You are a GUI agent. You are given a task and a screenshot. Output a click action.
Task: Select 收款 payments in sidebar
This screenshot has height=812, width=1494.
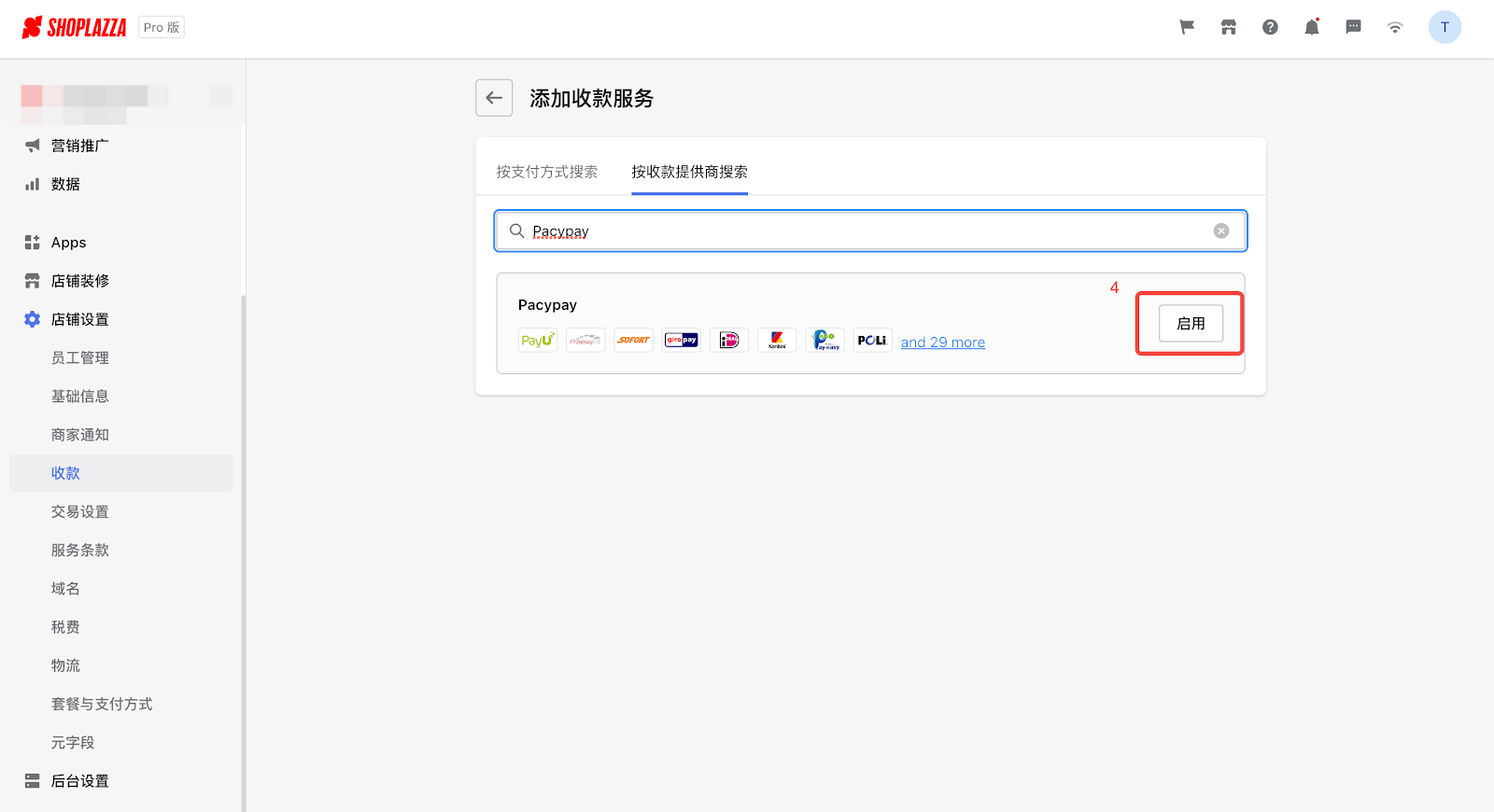121,473
